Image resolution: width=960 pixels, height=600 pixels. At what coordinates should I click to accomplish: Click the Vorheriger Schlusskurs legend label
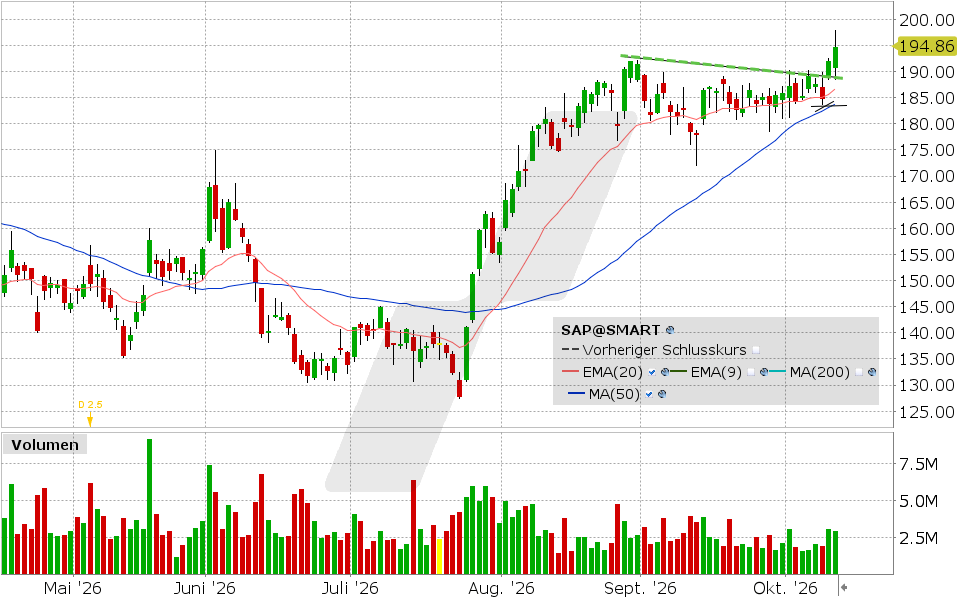coord(664,350)
